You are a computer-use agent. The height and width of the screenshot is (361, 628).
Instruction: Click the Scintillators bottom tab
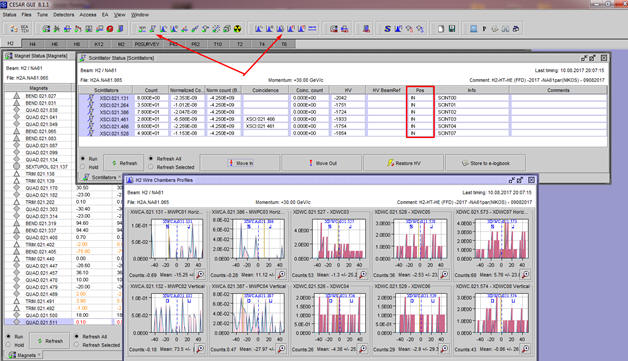pyautogui.click(x=100, y=177)
